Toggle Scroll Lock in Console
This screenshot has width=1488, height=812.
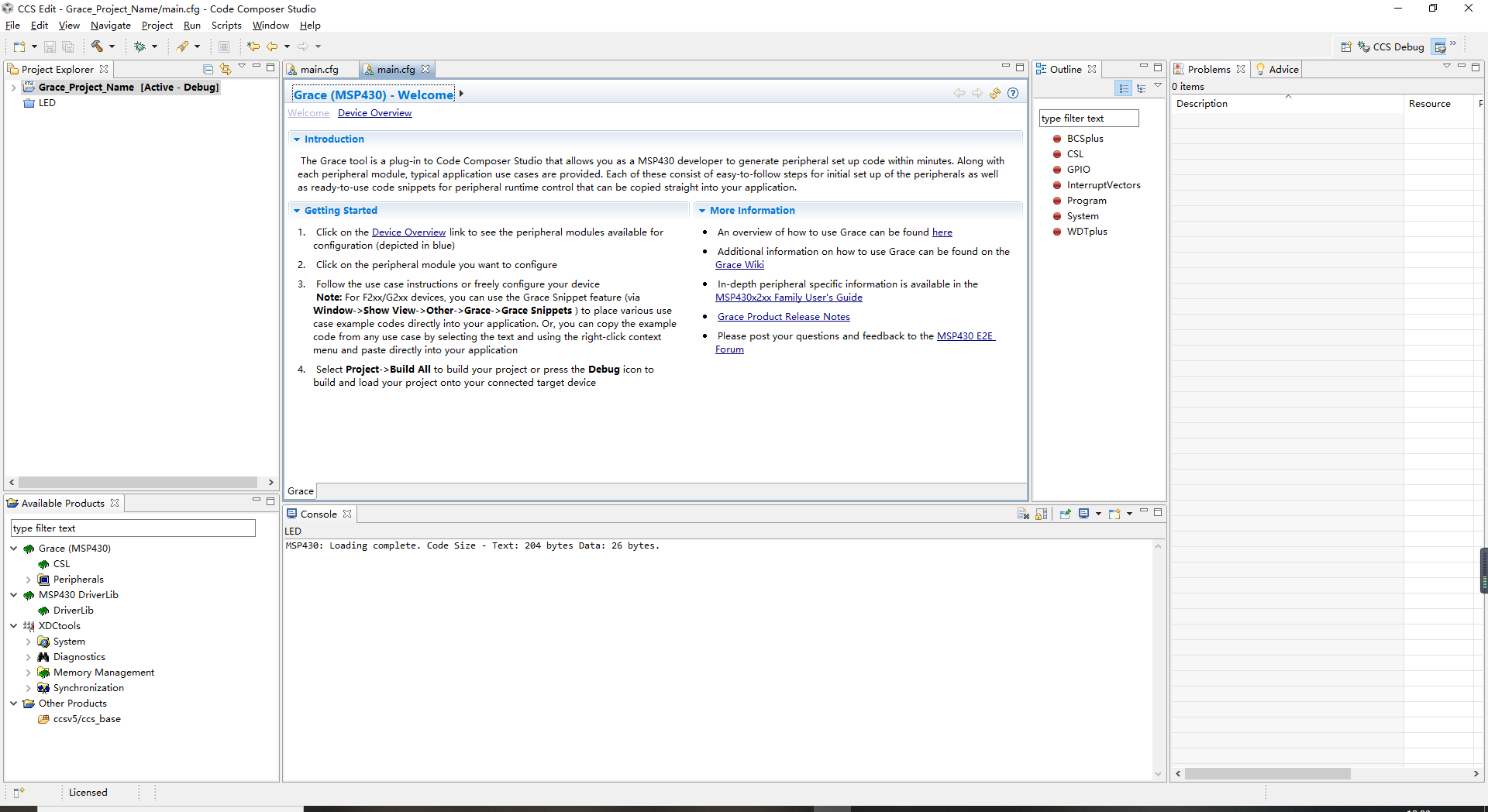pyautogui.click(x=1041, y=514)
